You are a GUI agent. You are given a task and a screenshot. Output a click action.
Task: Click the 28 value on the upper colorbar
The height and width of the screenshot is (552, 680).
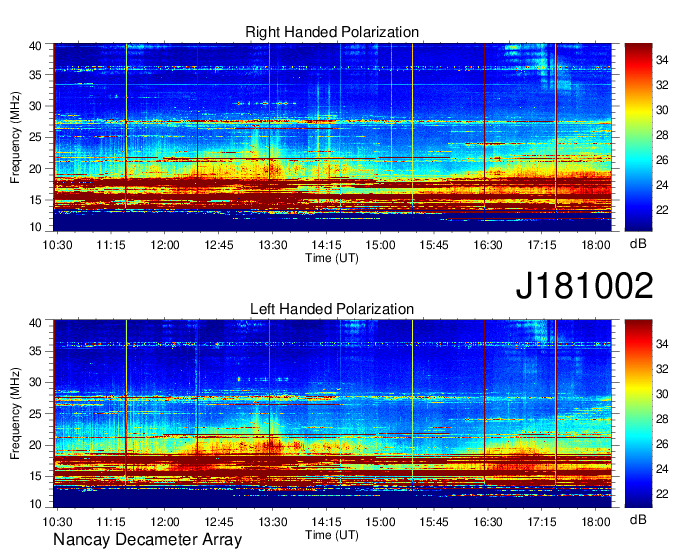point(662,135)
